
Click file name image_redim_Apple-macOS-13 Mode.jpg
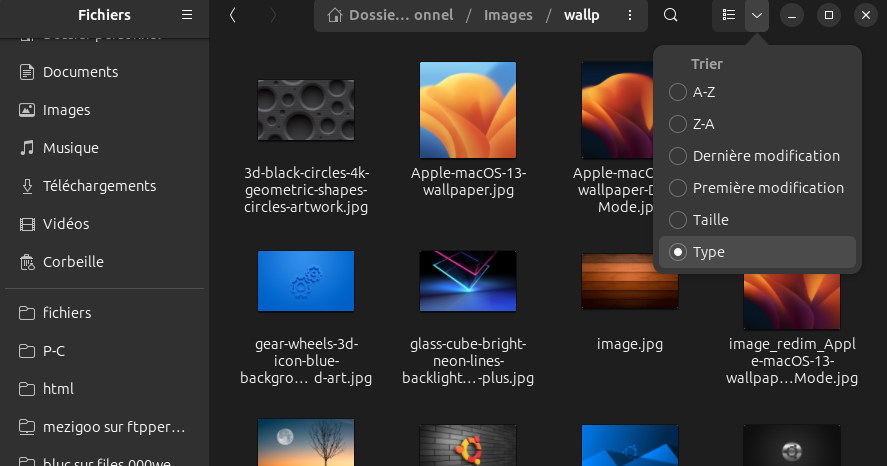tap(792, 361)
